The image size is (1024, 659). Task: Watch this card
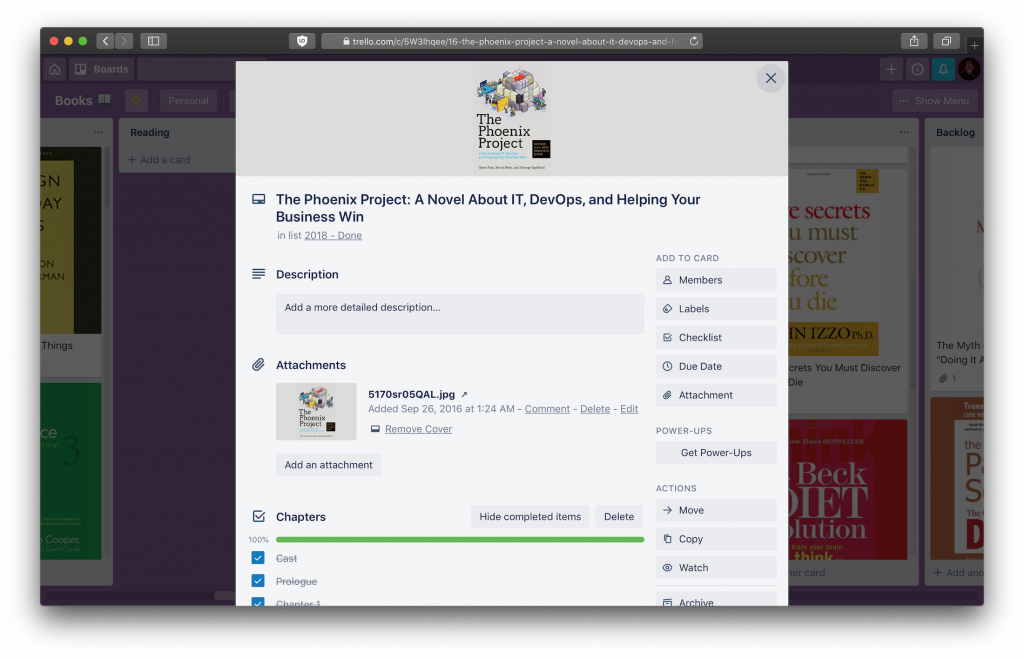[x=716, y=568]
